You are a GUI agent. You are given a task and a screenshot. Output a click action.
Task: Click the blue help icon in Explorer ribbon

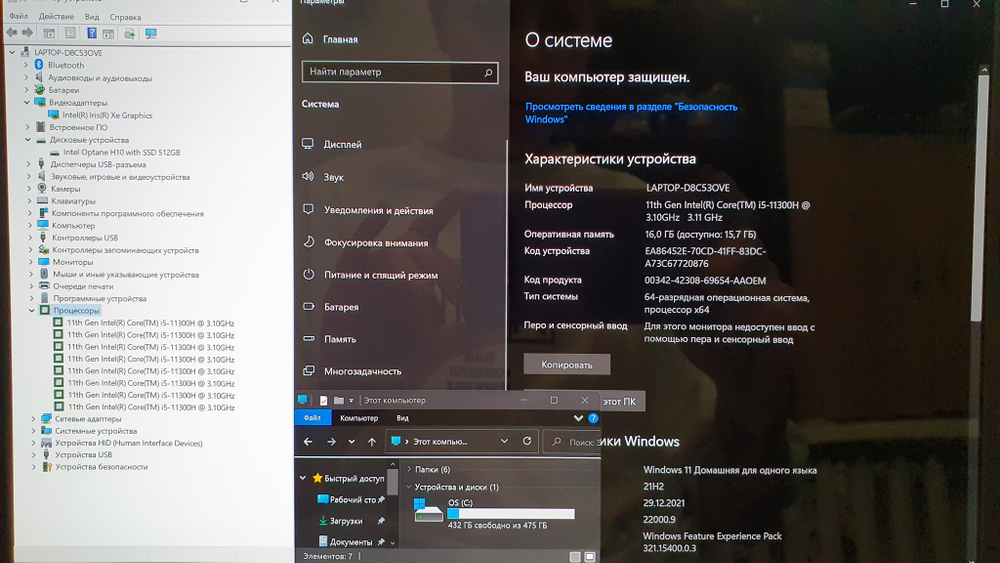pyautogui.click(x=593, y=418)
